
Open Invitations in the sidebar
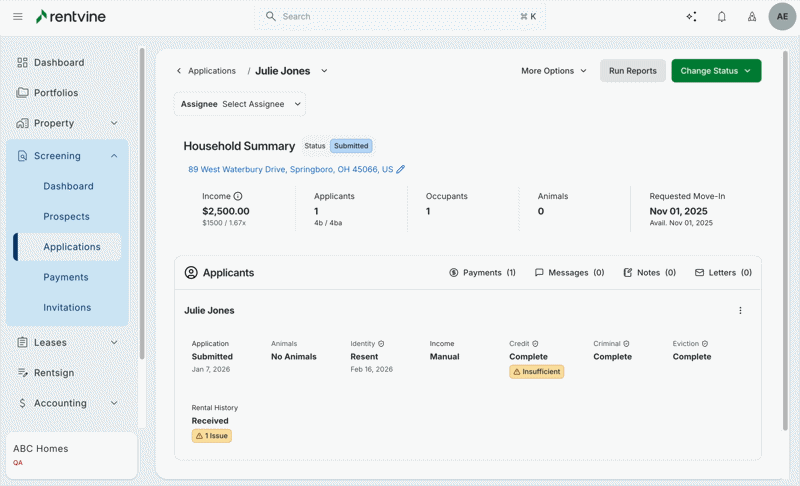coord(67,308)
